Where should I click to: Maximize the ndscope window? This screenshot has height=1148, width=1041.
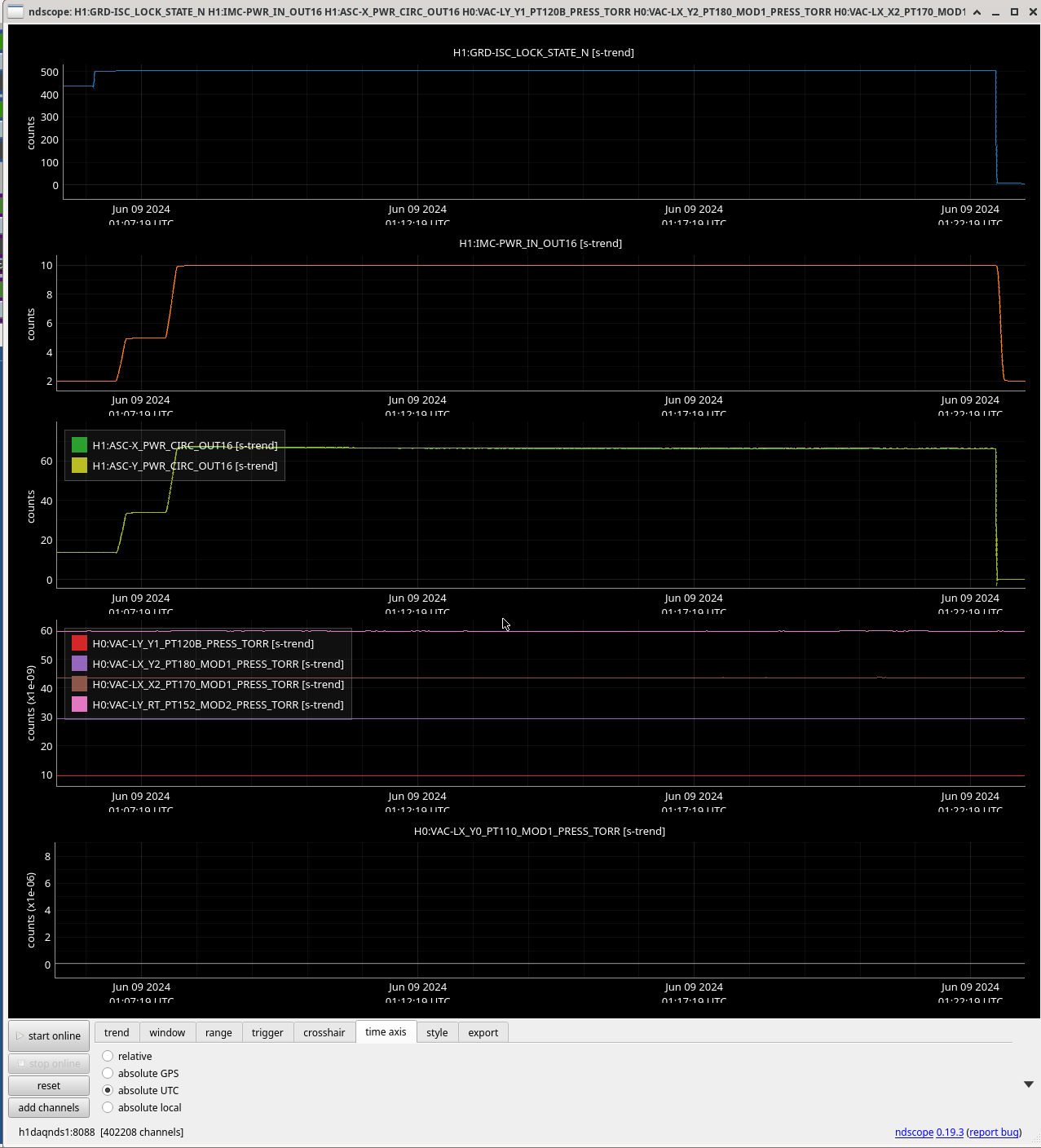pos(1014,11)
